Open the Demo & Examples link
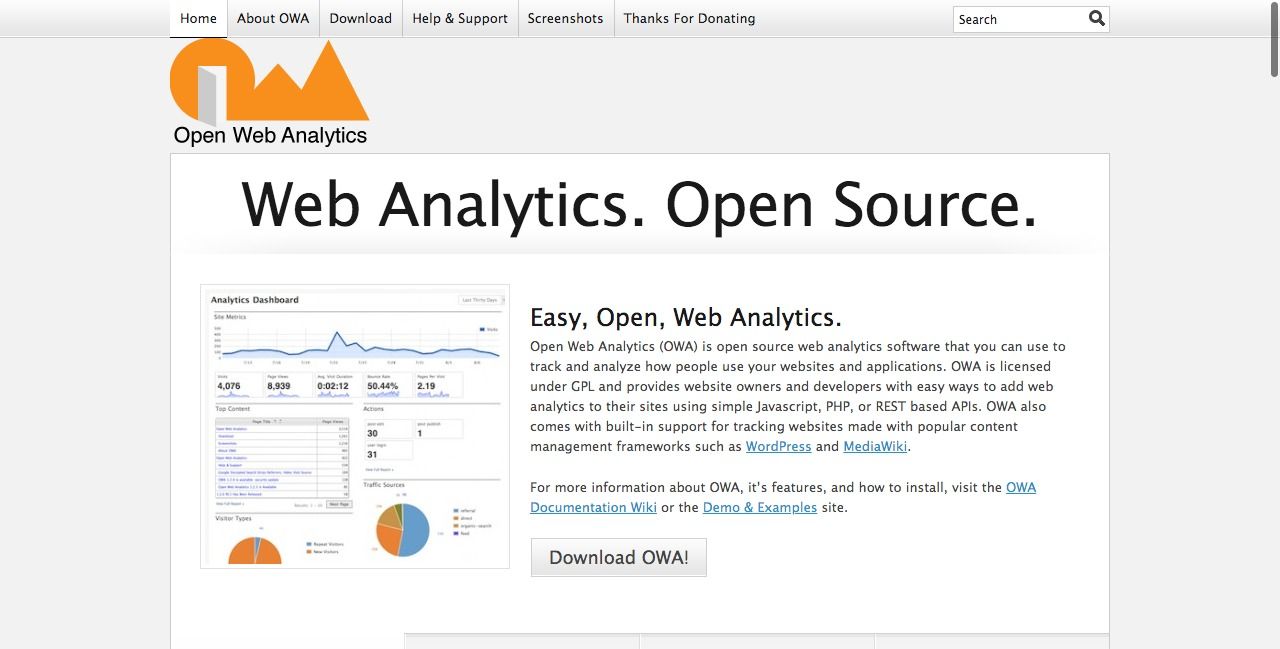The height and width of the screenshot is (649, 1280). pyautogui.click(x=759, y=507)
